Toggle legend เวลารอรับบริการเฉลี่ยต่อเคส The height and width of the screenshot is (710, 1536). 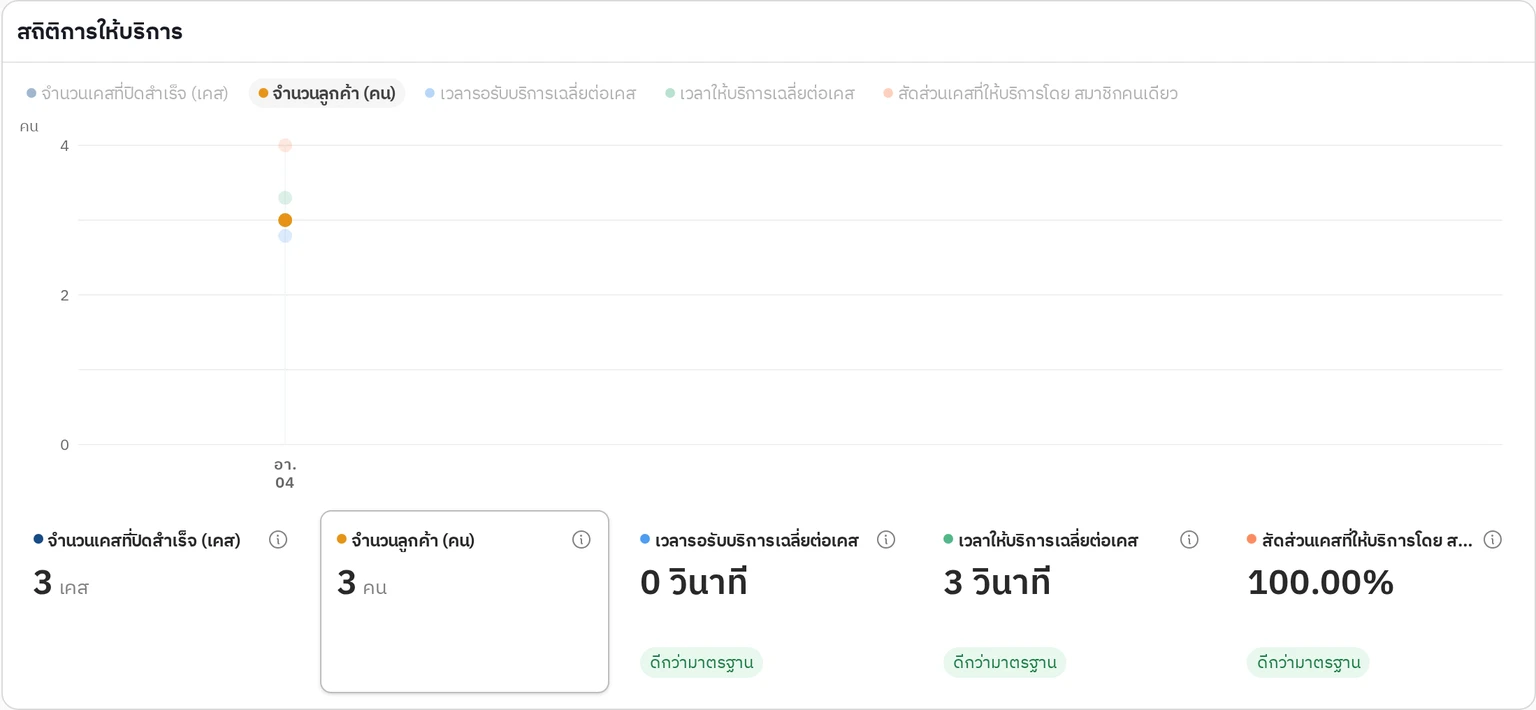(530, 93)
